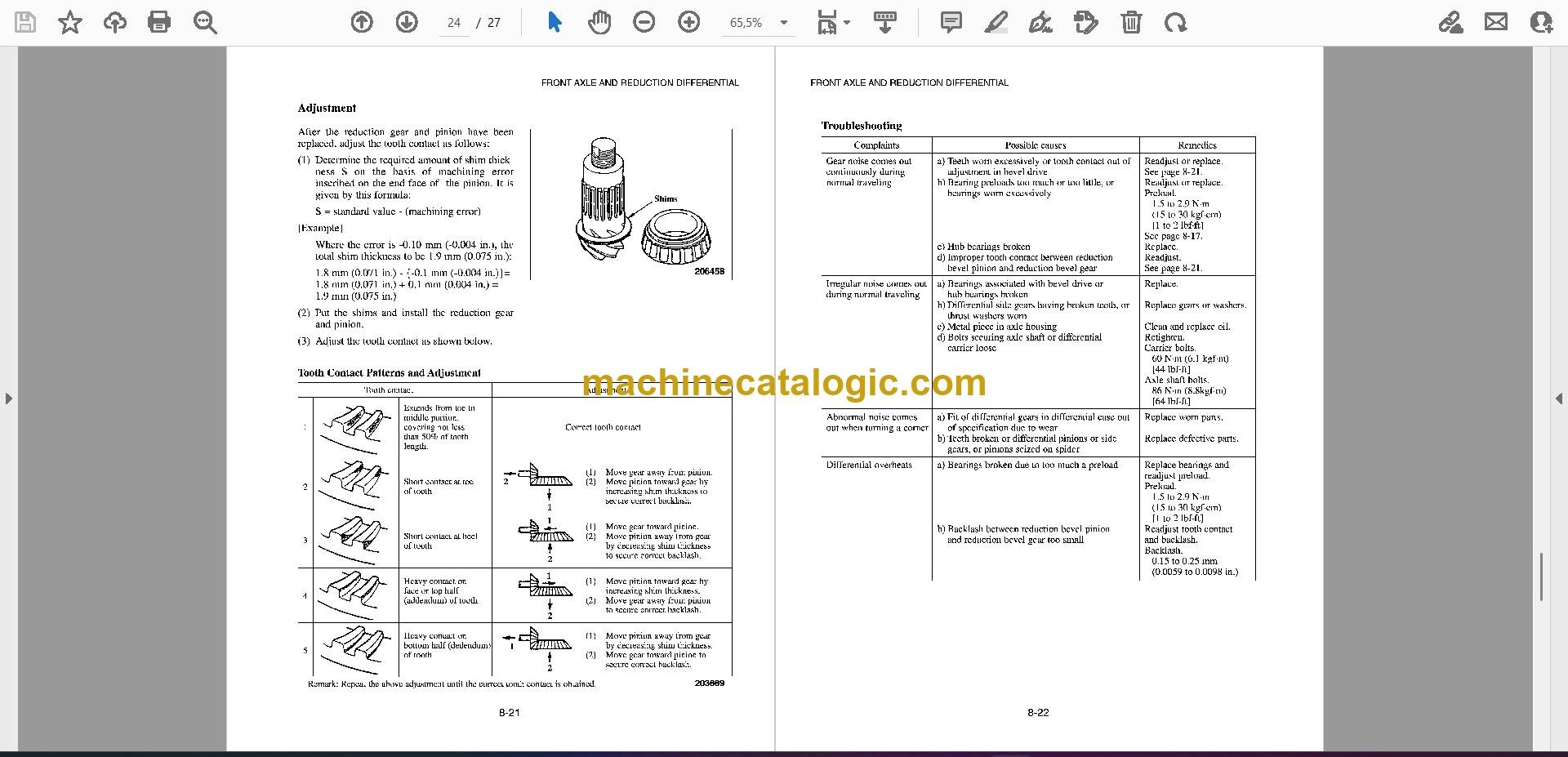Choose the selection arrow tool

[555, 23]
